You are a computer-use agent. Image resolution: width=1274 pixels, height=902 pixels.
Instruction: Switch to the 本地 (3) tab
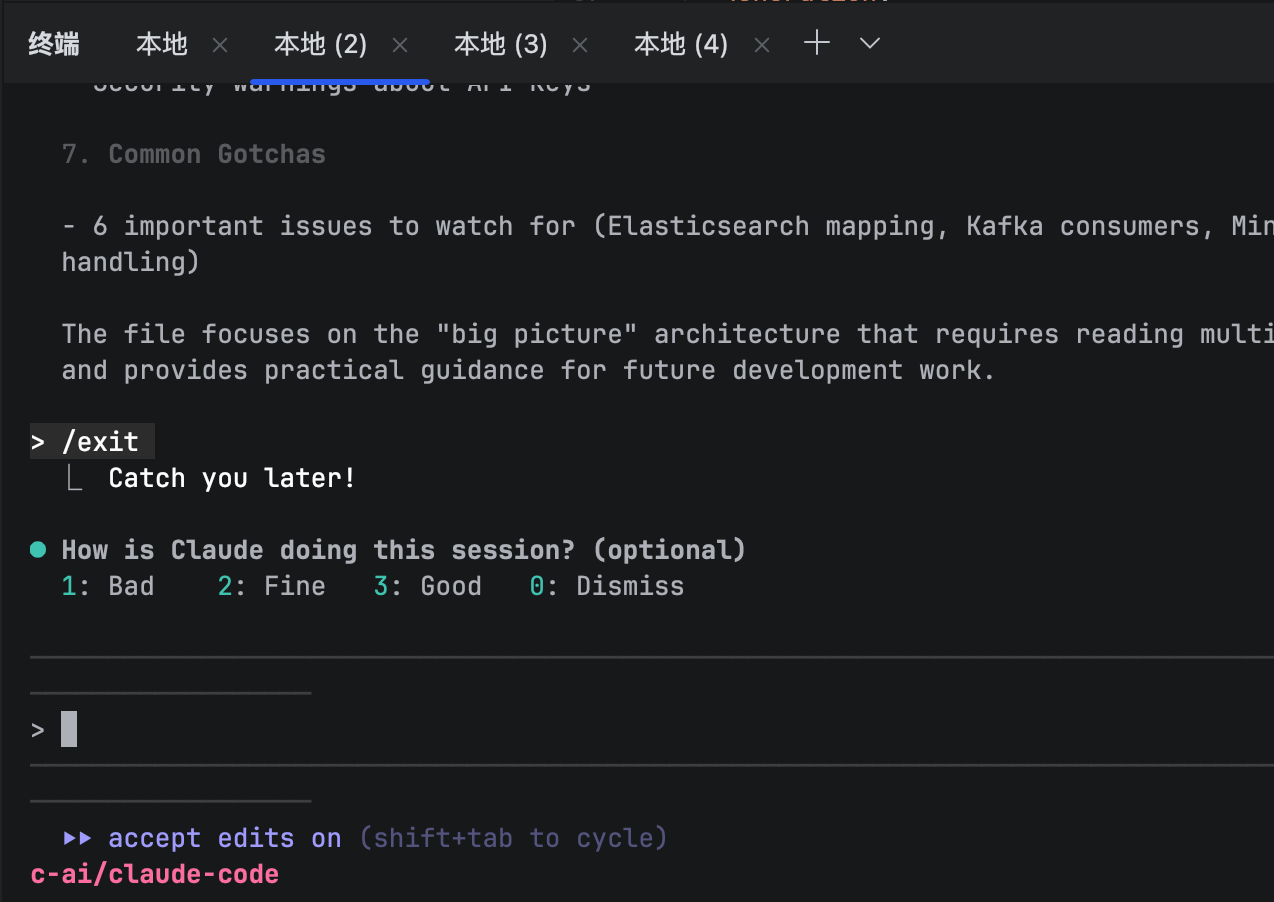(500, 44)
